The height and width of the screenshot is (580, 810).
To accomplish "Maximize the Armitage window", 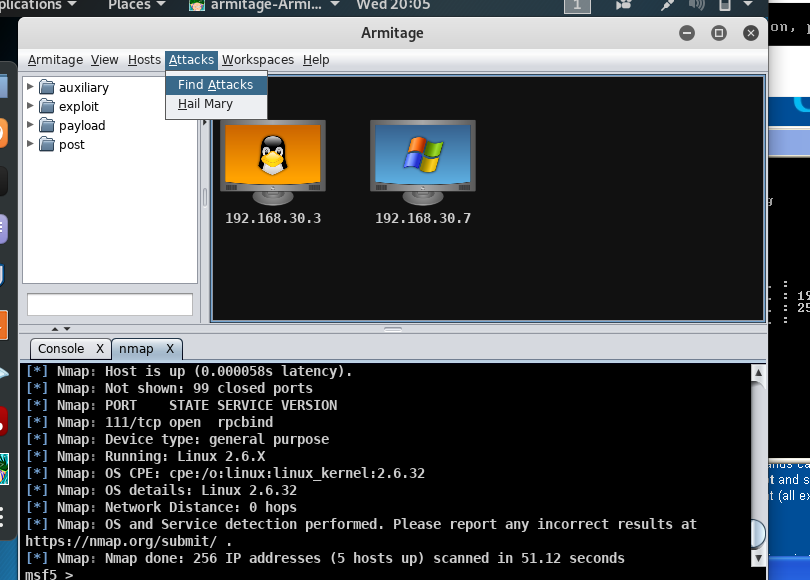I will [719, 33].
